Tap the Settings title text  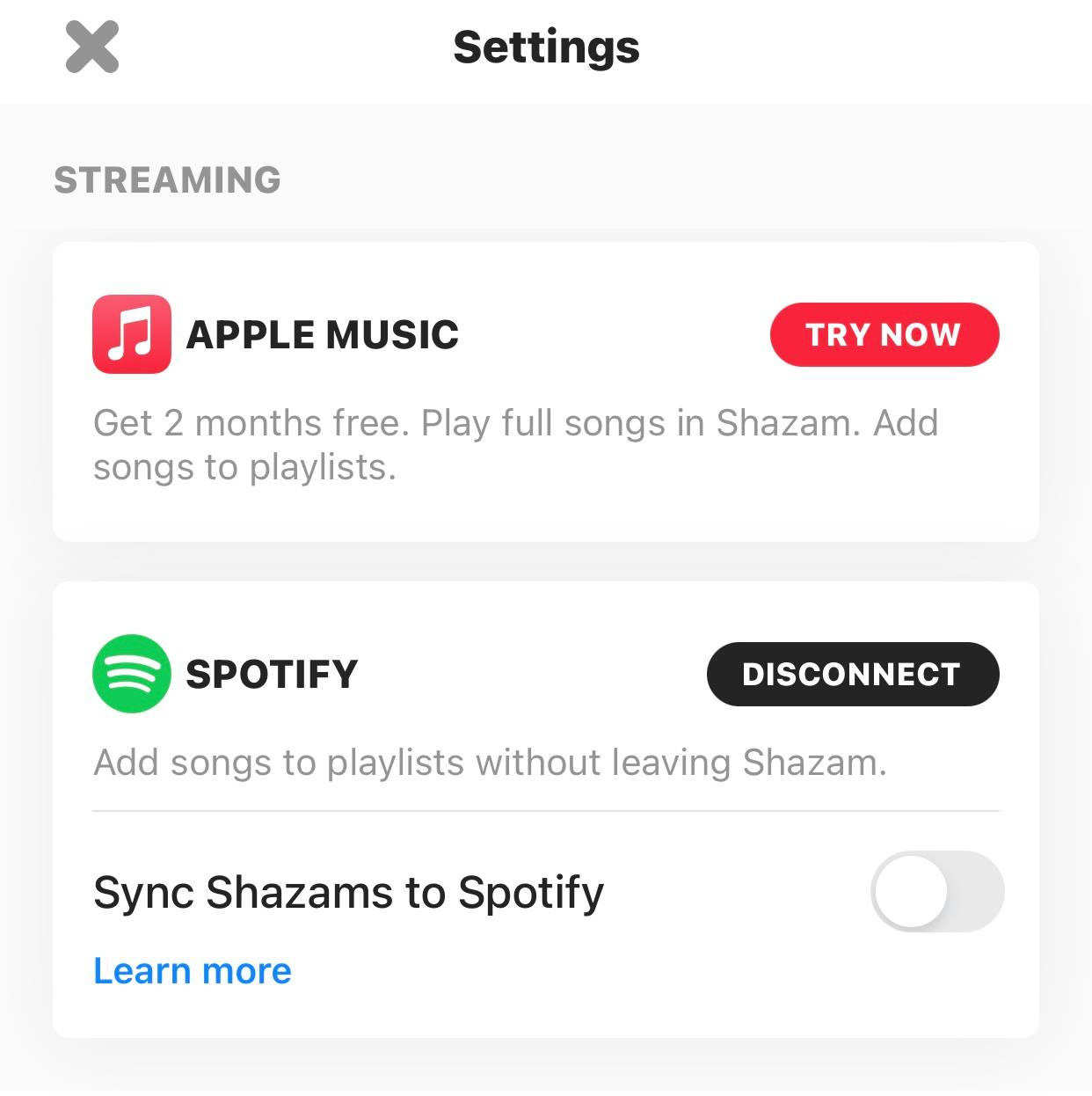pos(546,47)
